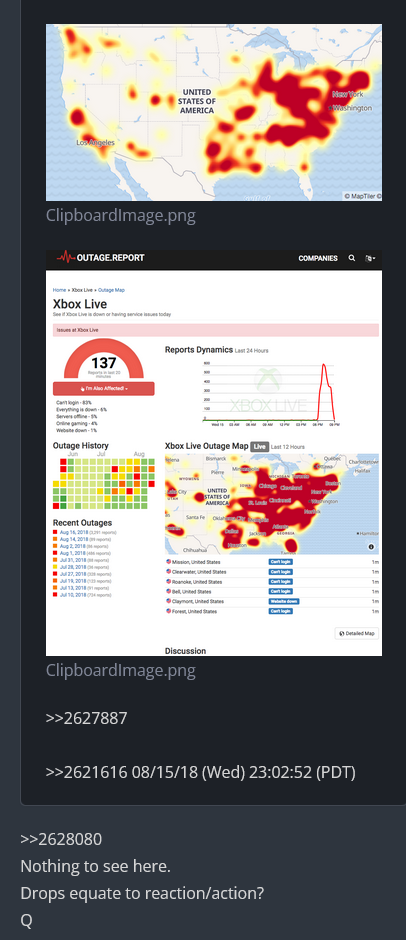The image size is (406, 940).
Task: Click the Drops equate to reaction/action? line
Action: tap(142, 893)
